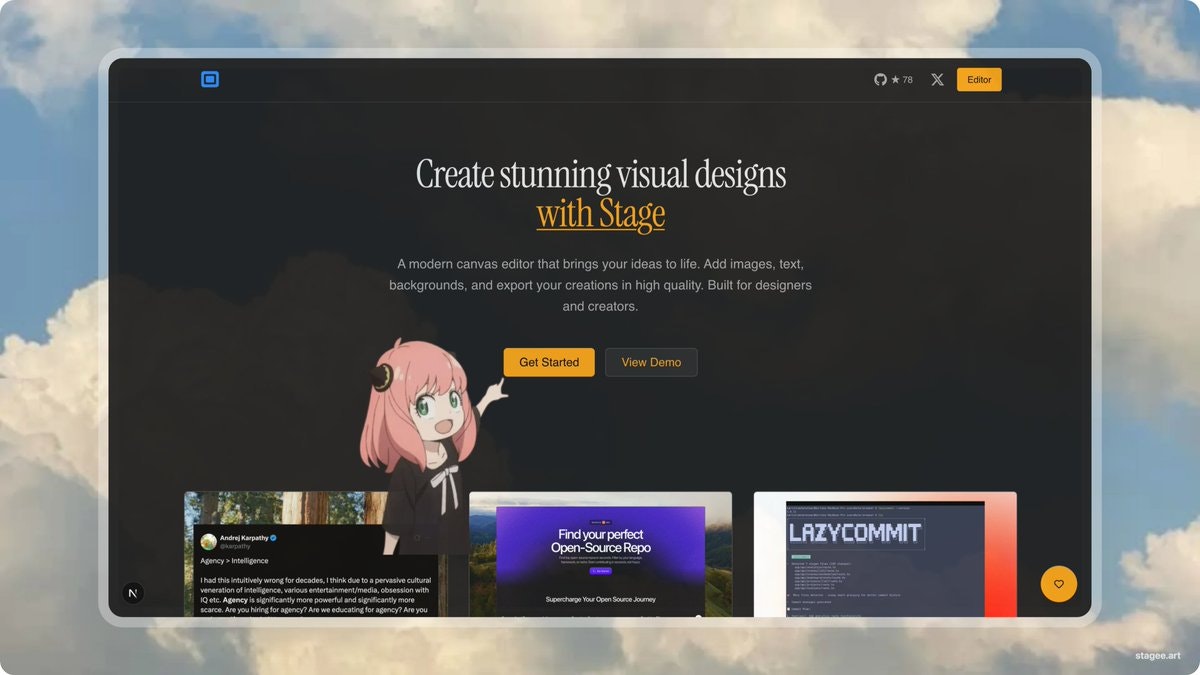The height and width of the screenshot is (675, 1200).
Task: Open the GitHub repository icon
Action: (880, 79)
